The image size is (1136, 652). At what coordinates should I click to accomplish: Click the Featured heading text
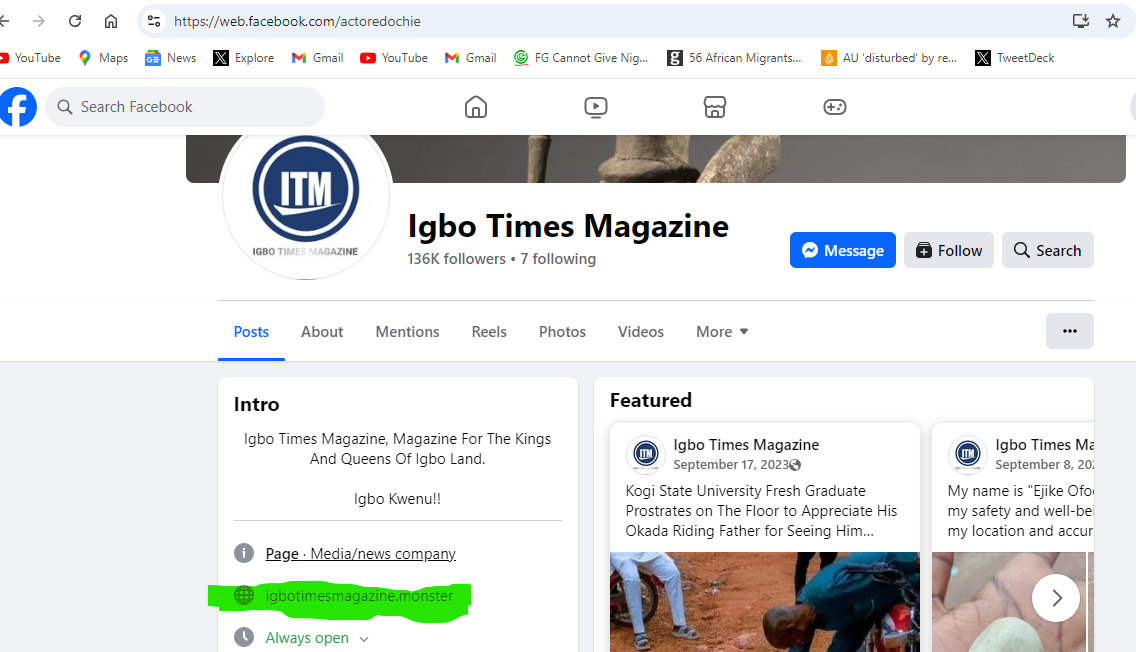click(x=651, y=400)
